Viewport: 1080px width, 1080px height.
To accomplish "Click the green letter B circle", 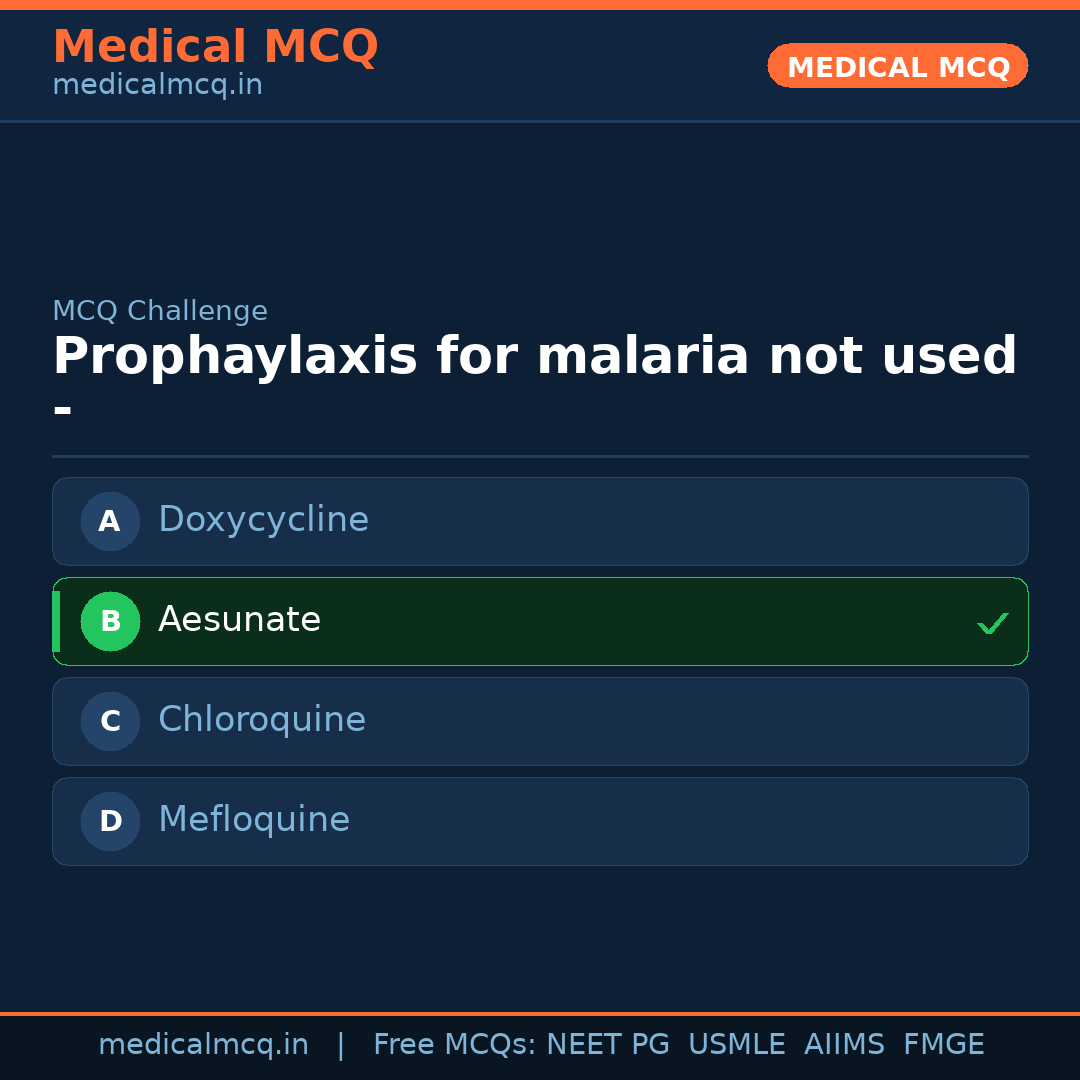I will click(110, 621).
